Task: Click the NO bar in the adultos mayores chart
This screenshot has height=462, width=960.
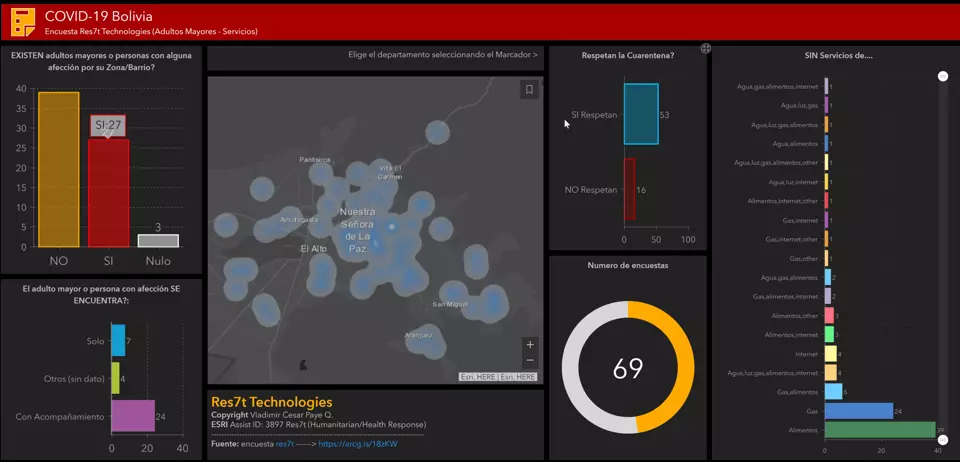Action: 59,170
